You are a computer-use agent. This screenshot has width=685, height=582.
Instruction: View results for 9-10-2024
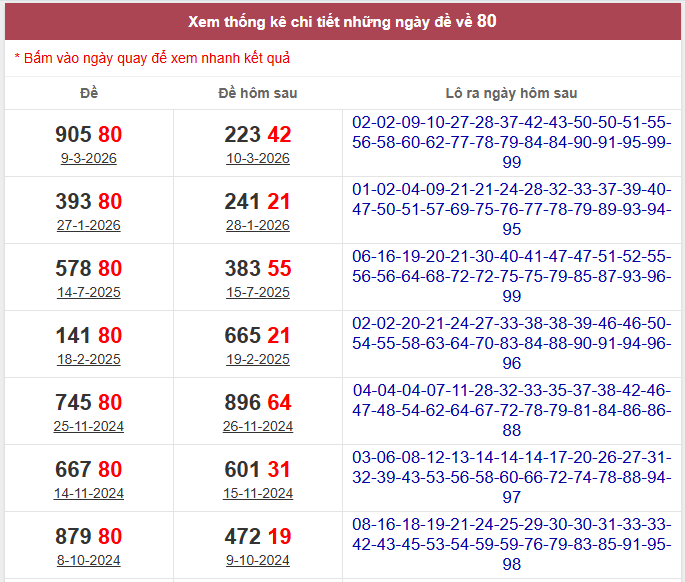(257, 561)
